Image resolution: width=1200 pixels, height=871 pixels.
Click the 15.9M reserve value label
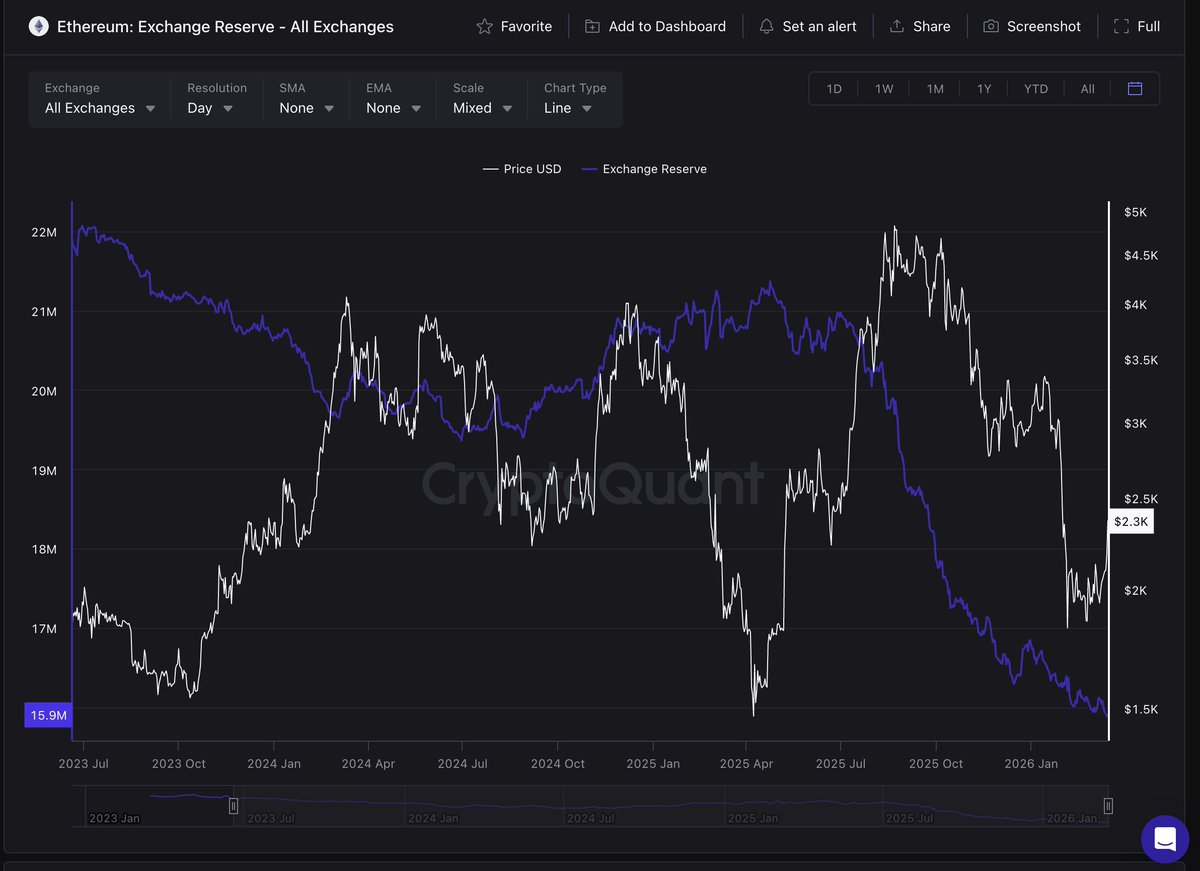coord(49,715)
